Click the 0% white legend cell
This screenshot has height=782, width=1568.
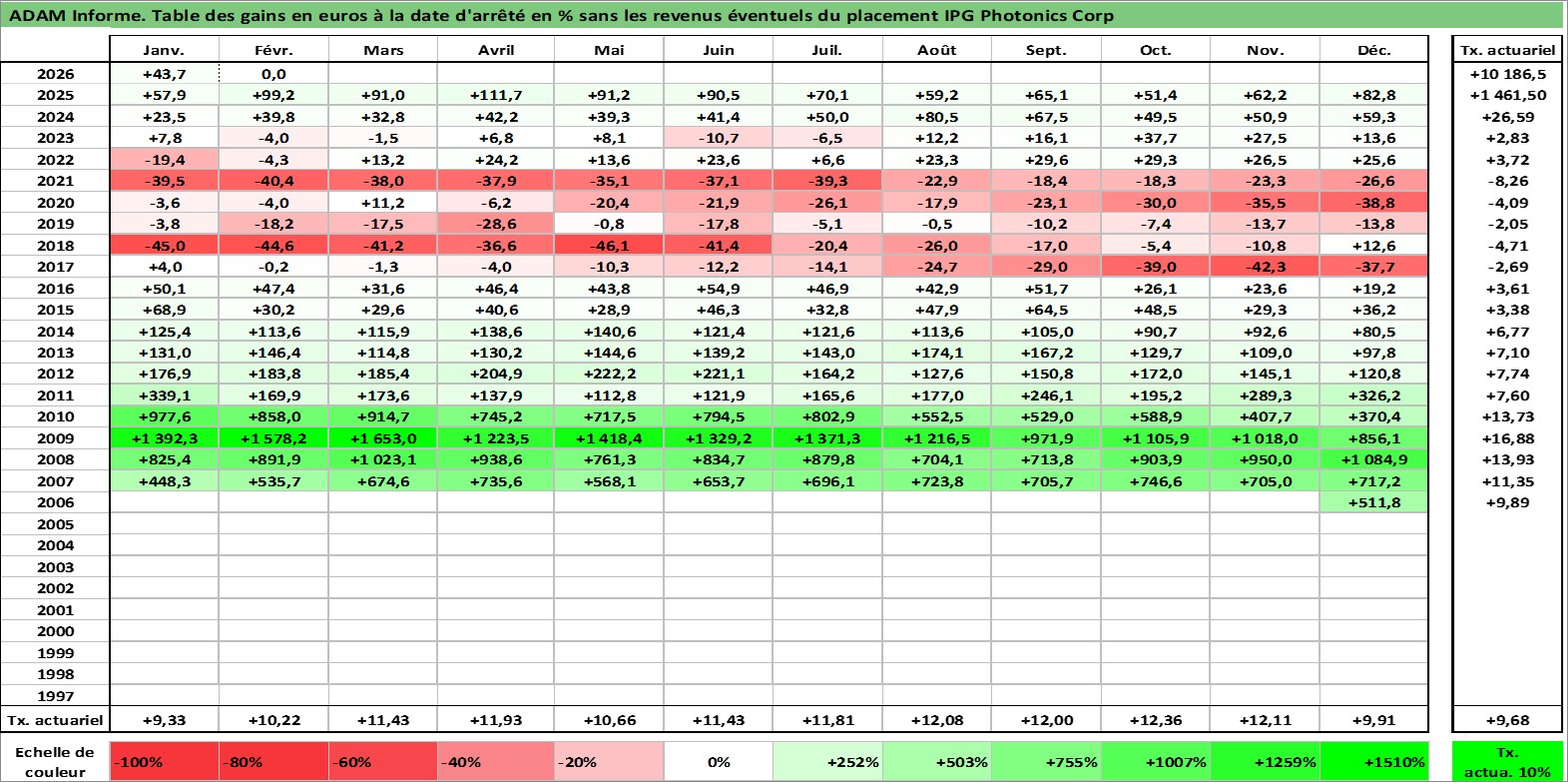click(719, 762)
